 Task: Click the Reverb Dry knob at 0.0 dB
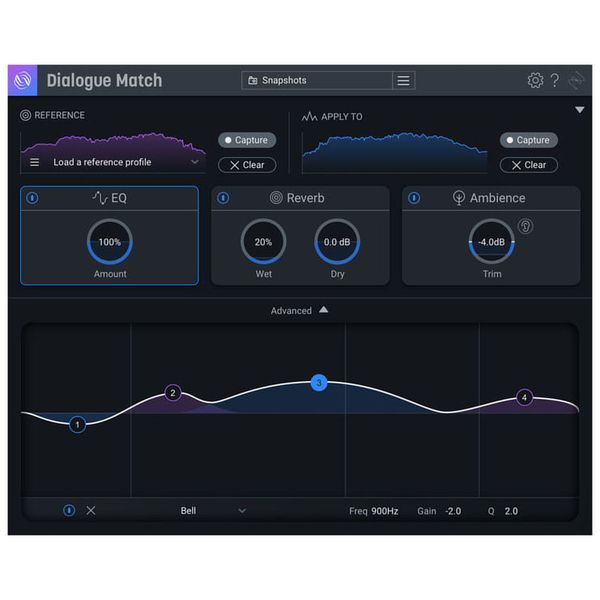(x=337, y=242)
